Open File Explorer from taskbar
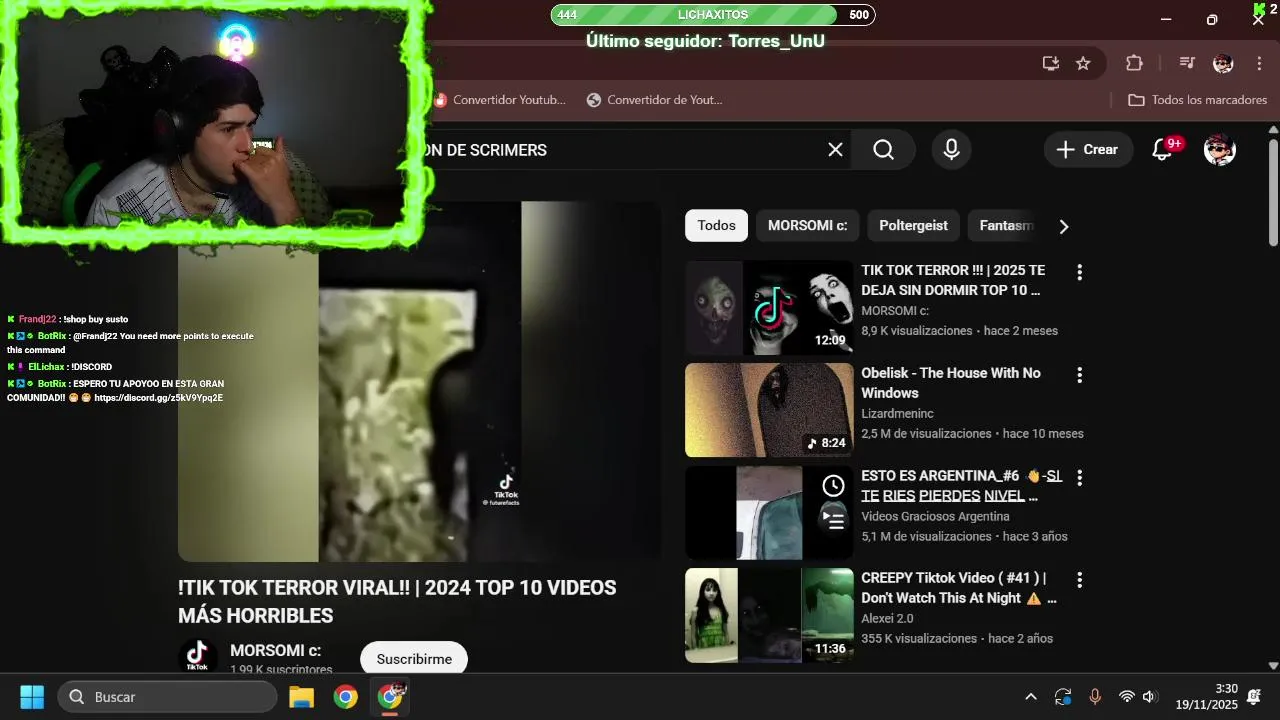The height and width of the screenshot is (720, 1280). pos(301,697)
